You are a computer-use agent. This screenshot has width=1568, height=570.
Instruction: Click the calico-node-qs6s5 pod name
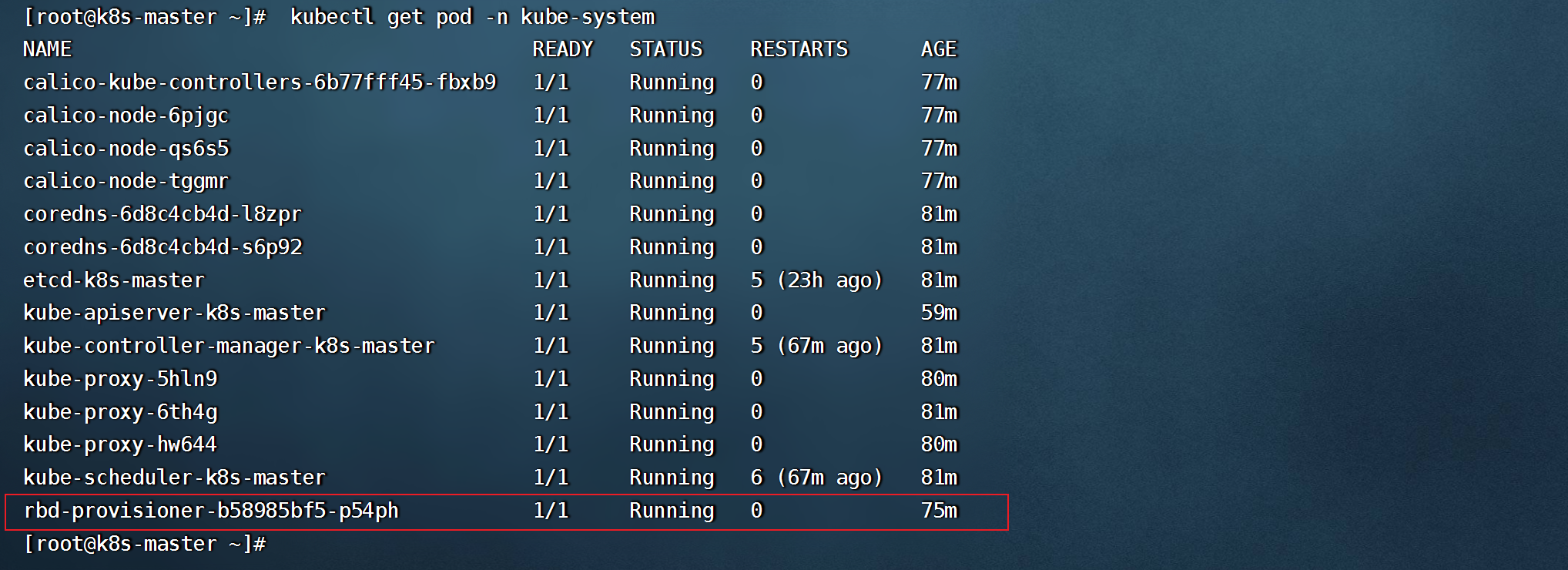click(126, 149)
